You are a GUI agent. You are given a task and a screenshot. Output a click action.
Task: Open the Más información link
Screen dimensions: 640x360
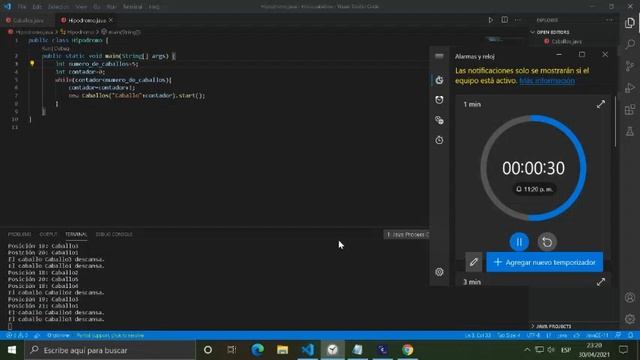pos(547,80)
